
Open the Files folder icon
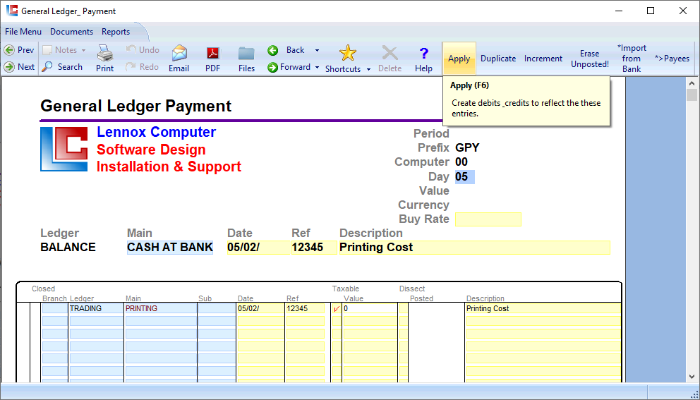click(x=246, y=58)
